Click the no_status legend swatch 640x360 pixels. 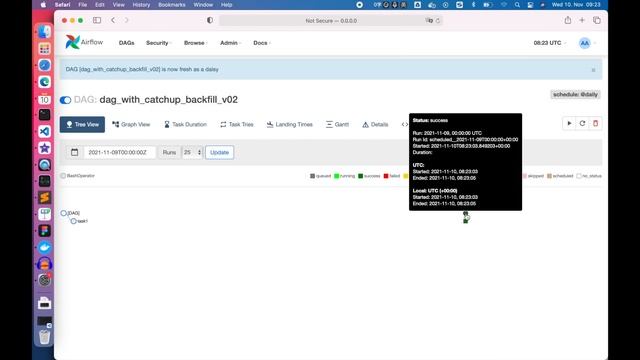point(579,176)
